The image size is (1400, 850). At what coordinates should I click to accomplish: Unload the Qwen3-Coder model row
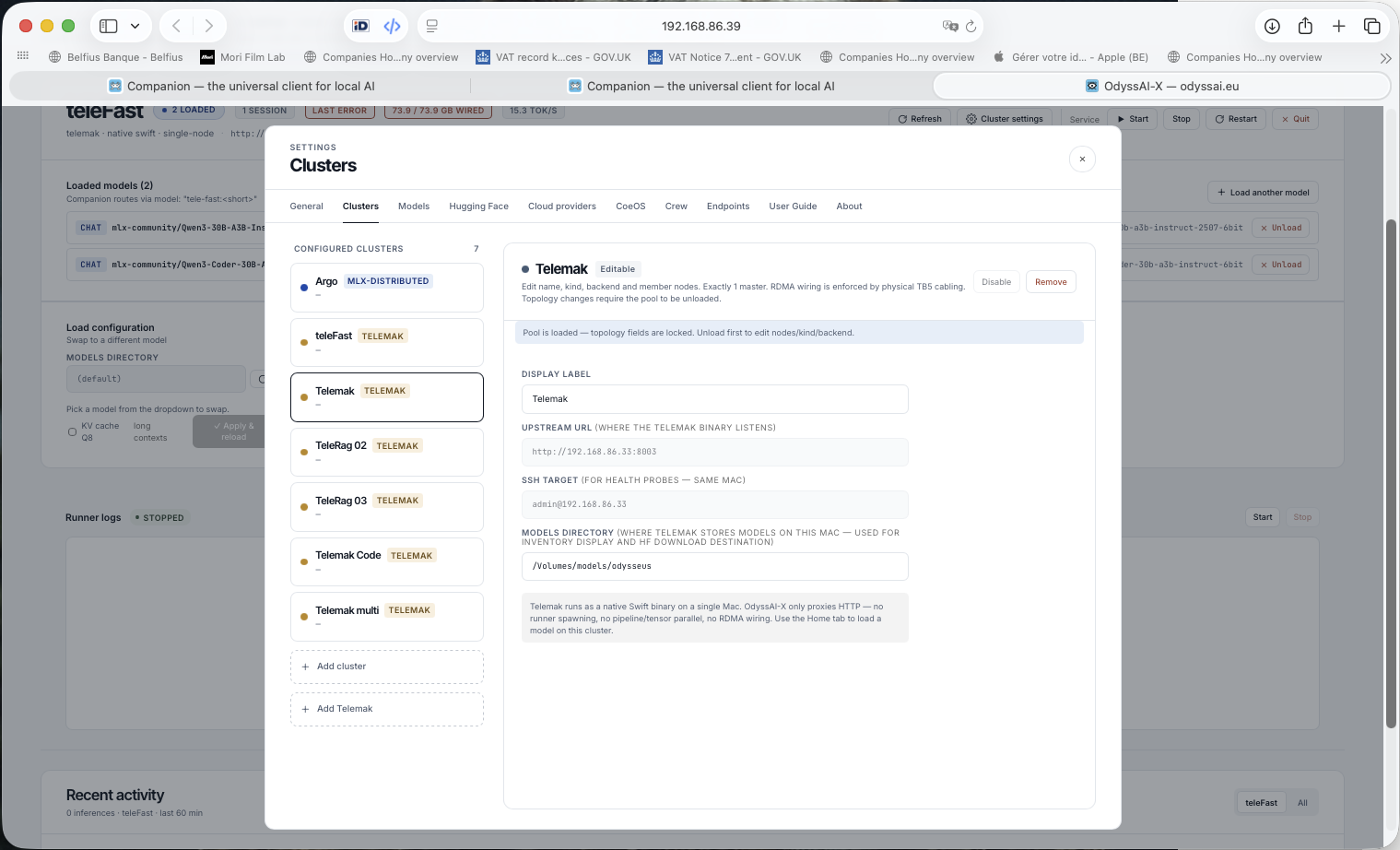click(1281, 265)
